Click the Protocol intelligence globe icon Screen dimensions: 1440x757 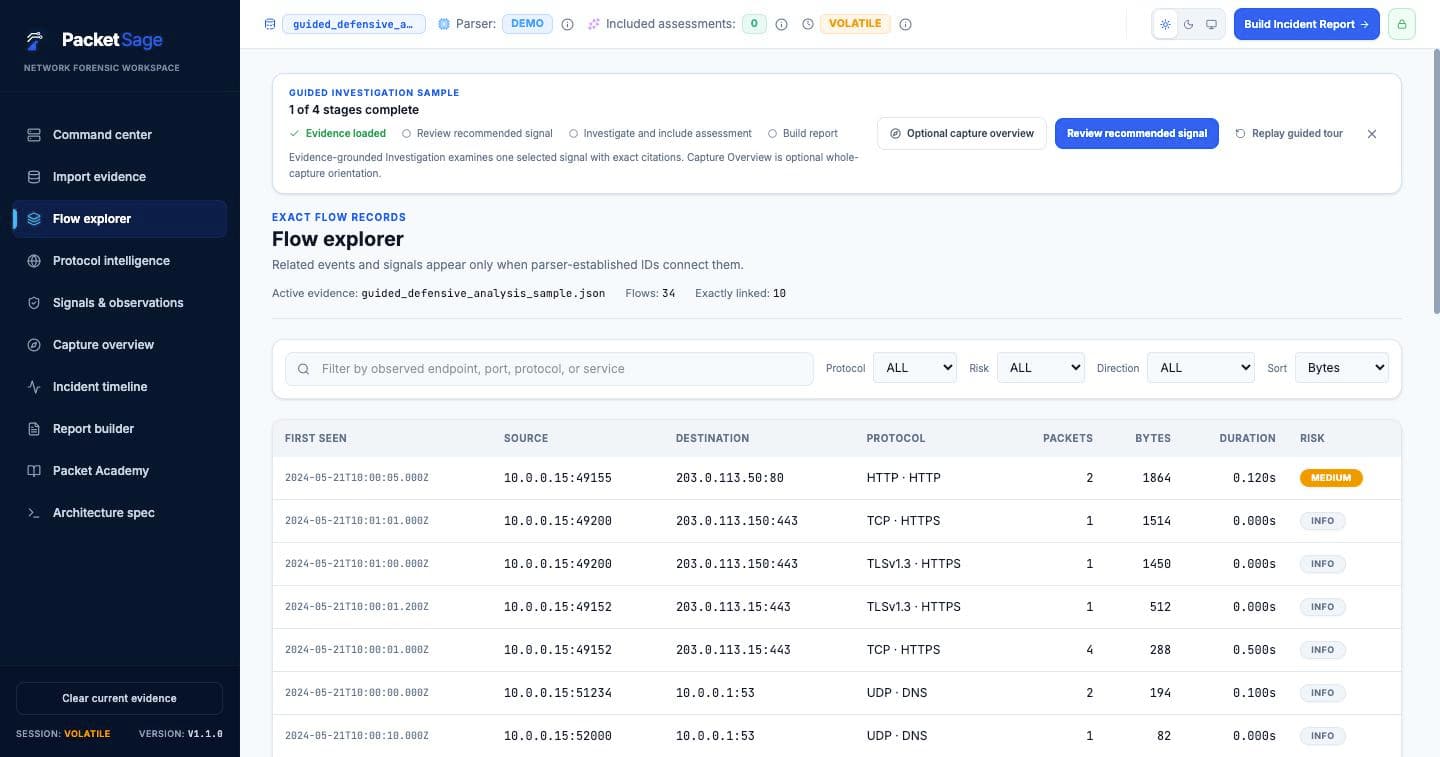34,261
